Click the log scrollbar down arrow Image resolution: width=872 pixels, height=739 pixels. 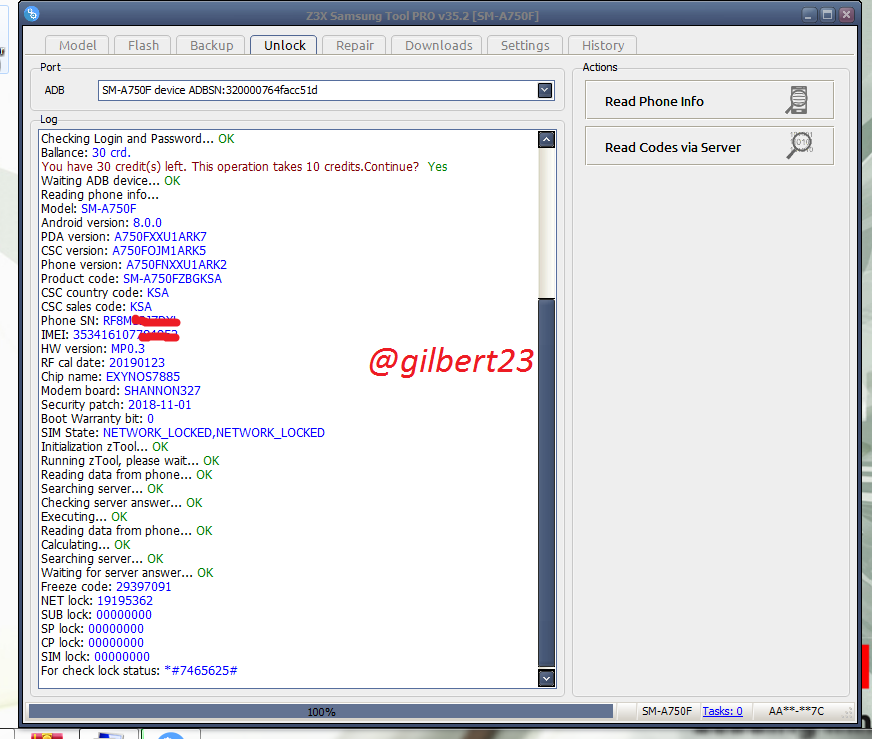(547, 678)
